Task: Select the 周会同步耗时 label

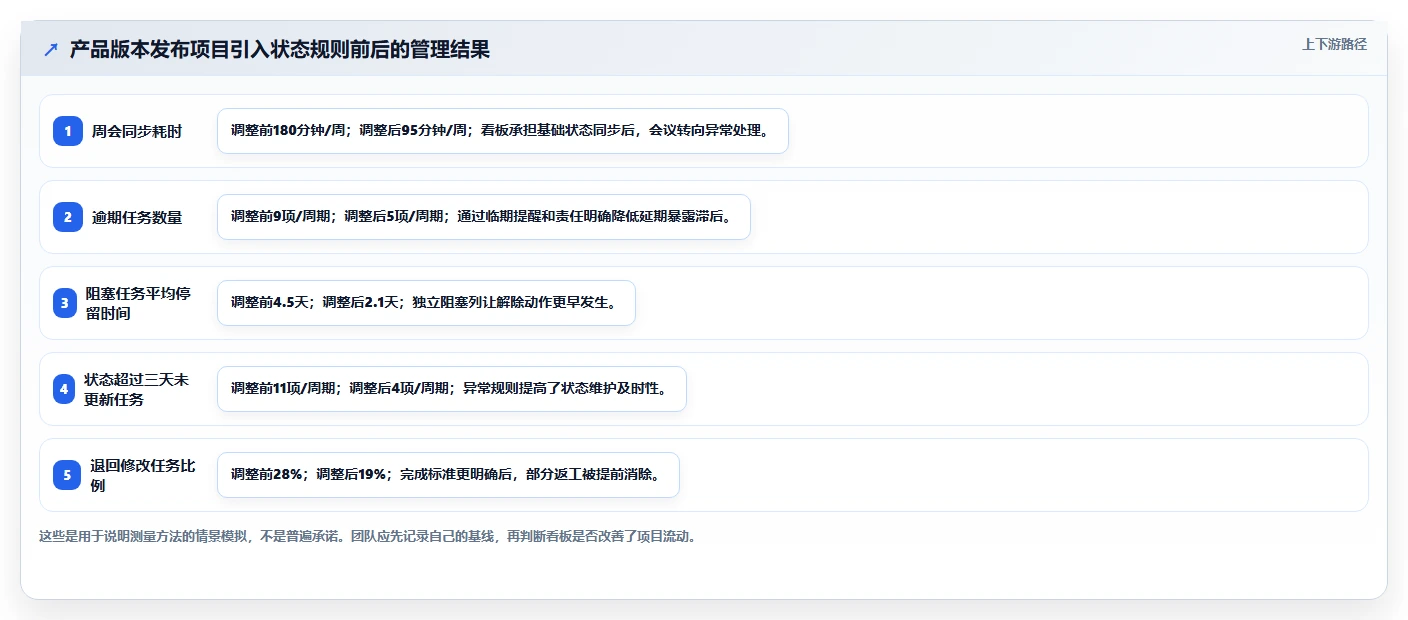Action: (137, 131)
